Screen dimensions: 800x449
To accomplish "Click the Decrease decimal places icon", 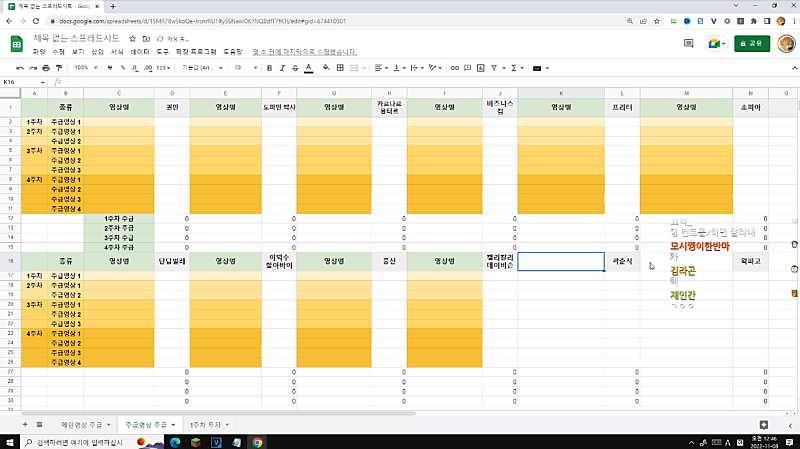I will pos(135,68).
